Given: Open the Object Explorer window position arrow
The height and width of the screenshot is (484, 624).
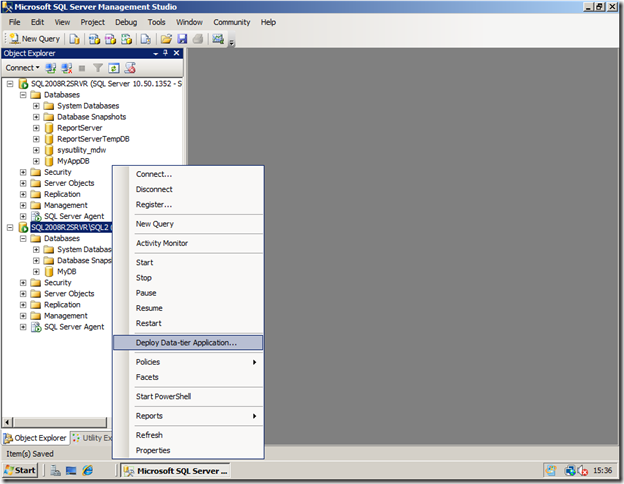Looking at the screenshot, I should click(156, 53).
